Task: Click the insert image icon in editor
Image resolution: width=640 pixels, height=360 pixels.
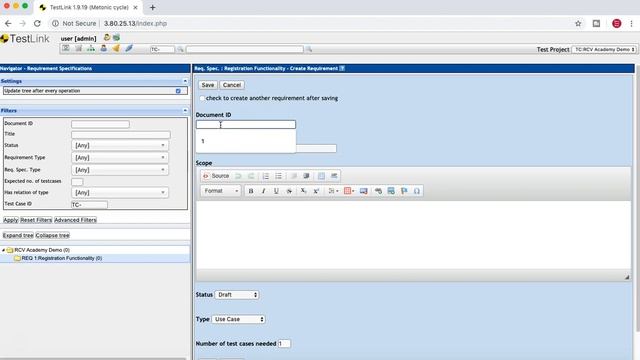Action: 364,191
